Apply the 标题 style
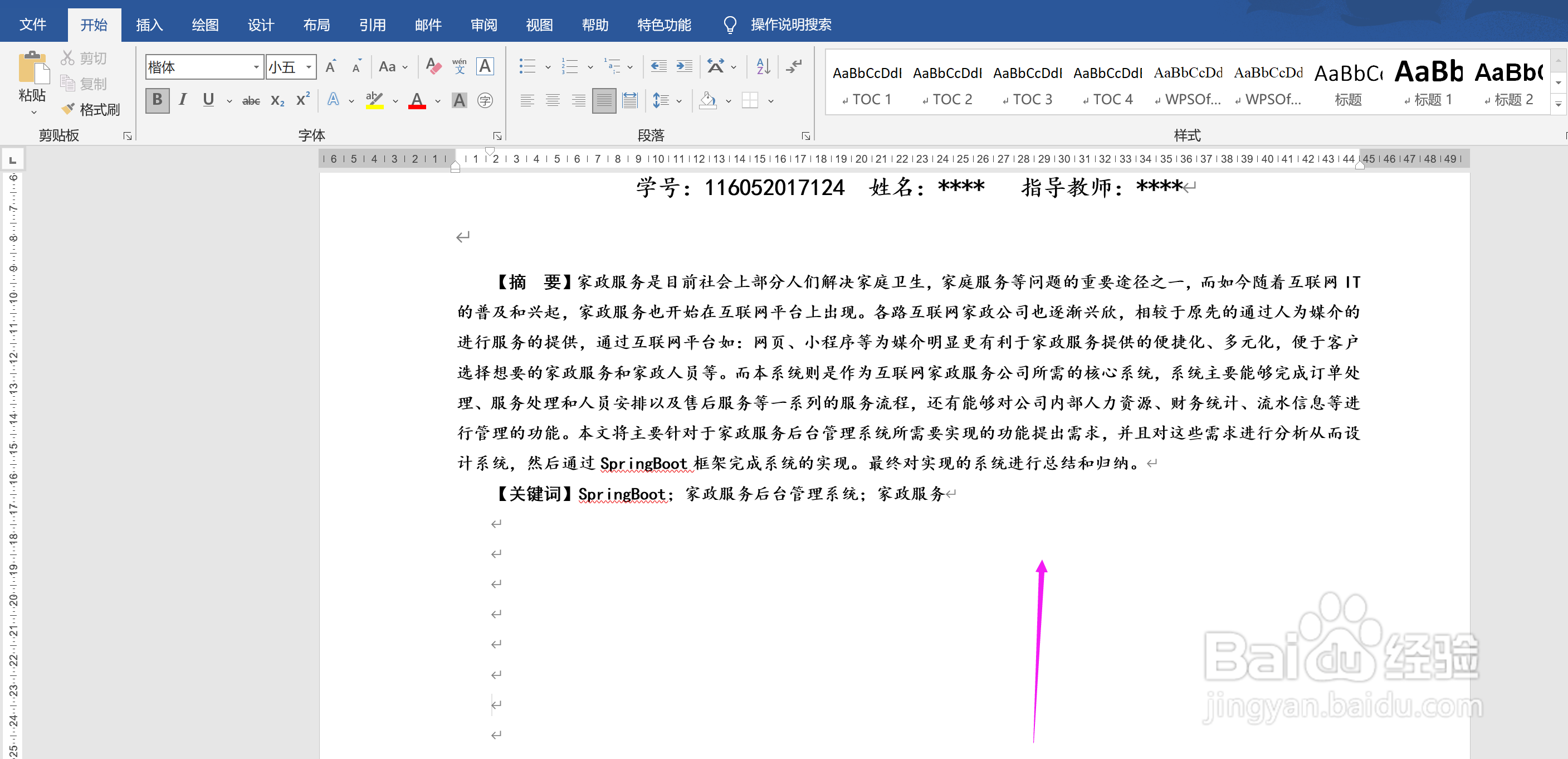This screenshot has height=759, width=1568. coord(1349,84)
